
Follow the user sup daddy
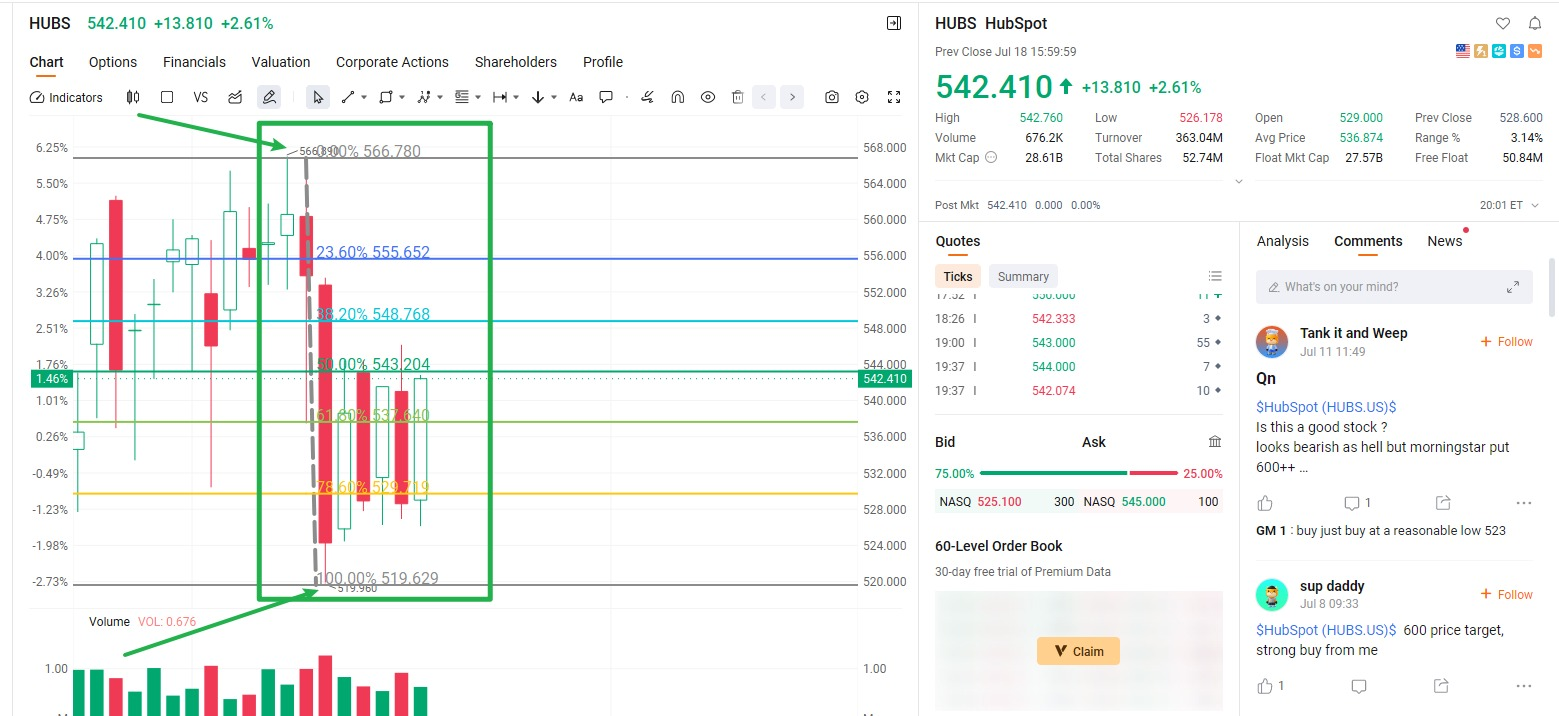[1507, 595]
